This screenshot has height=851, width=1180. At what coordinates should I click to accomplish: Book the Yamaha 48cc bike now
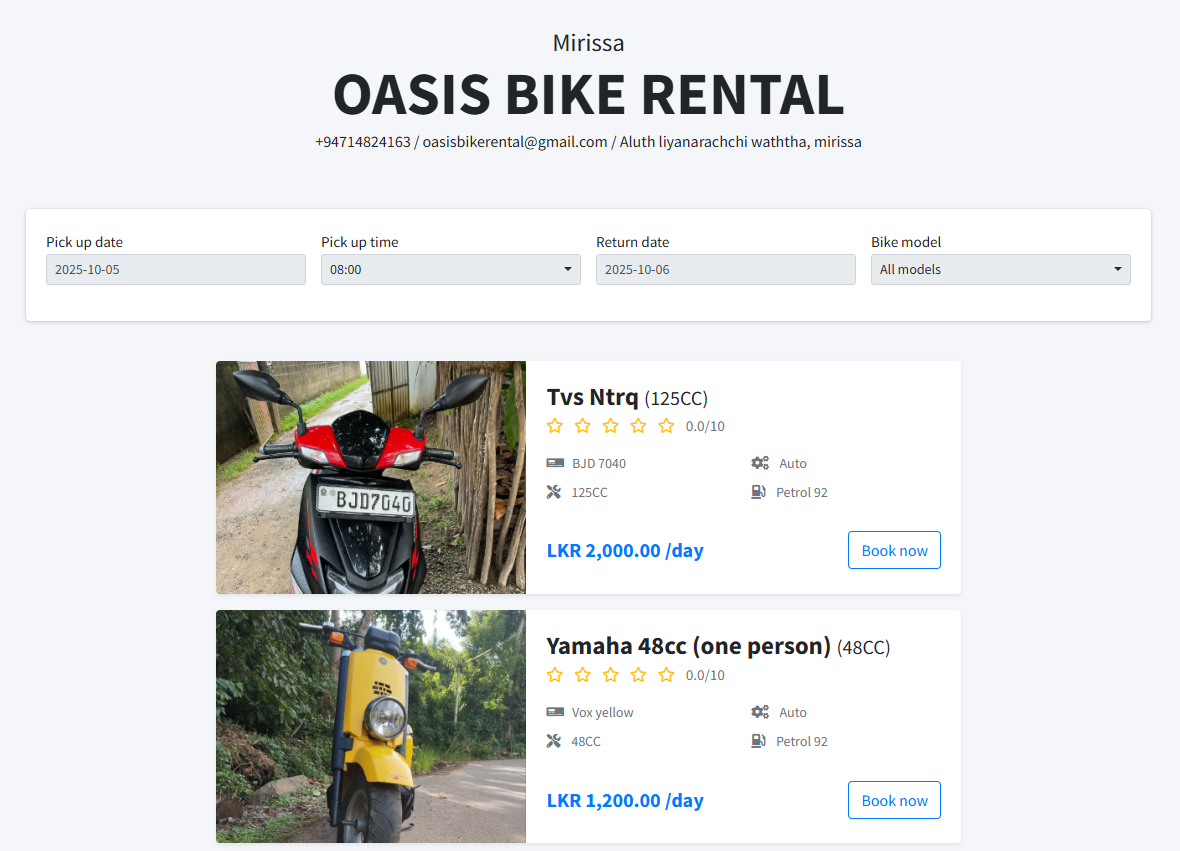(894, 800)
